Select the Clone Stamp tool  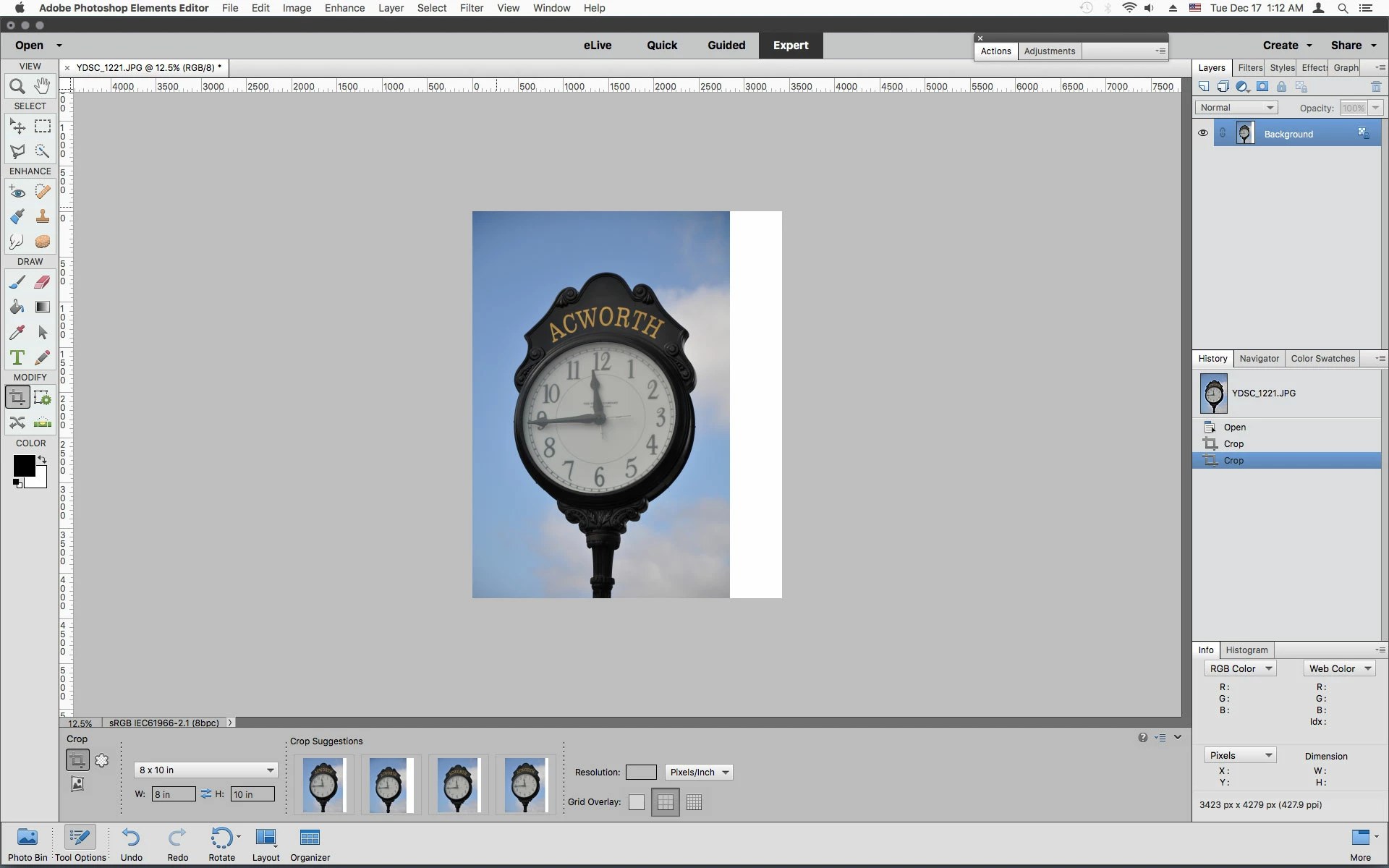[x=43, y=216]
